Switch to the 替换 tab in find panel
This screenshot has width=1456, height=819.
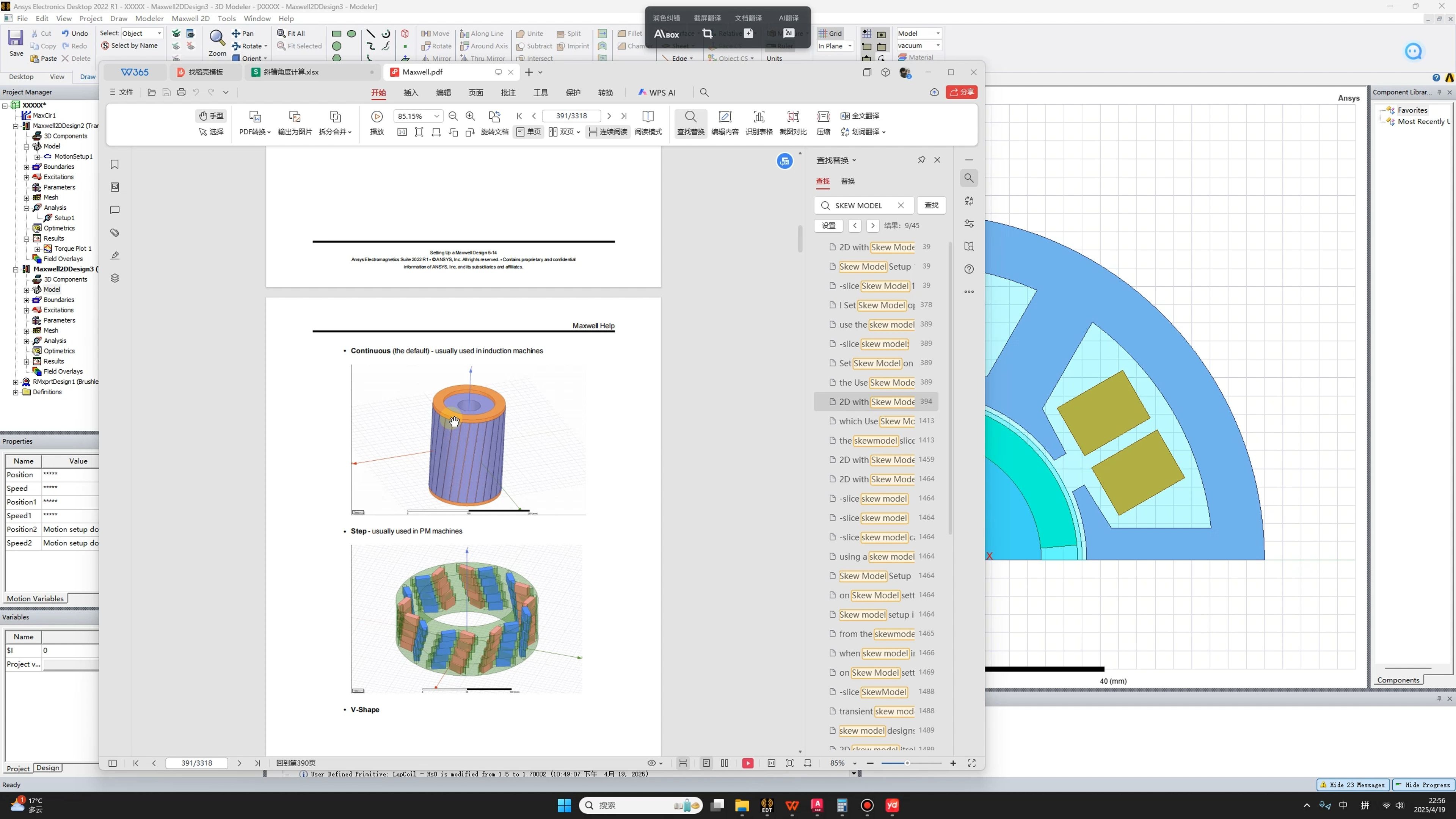pyautogui.click(x=848, y=181)
